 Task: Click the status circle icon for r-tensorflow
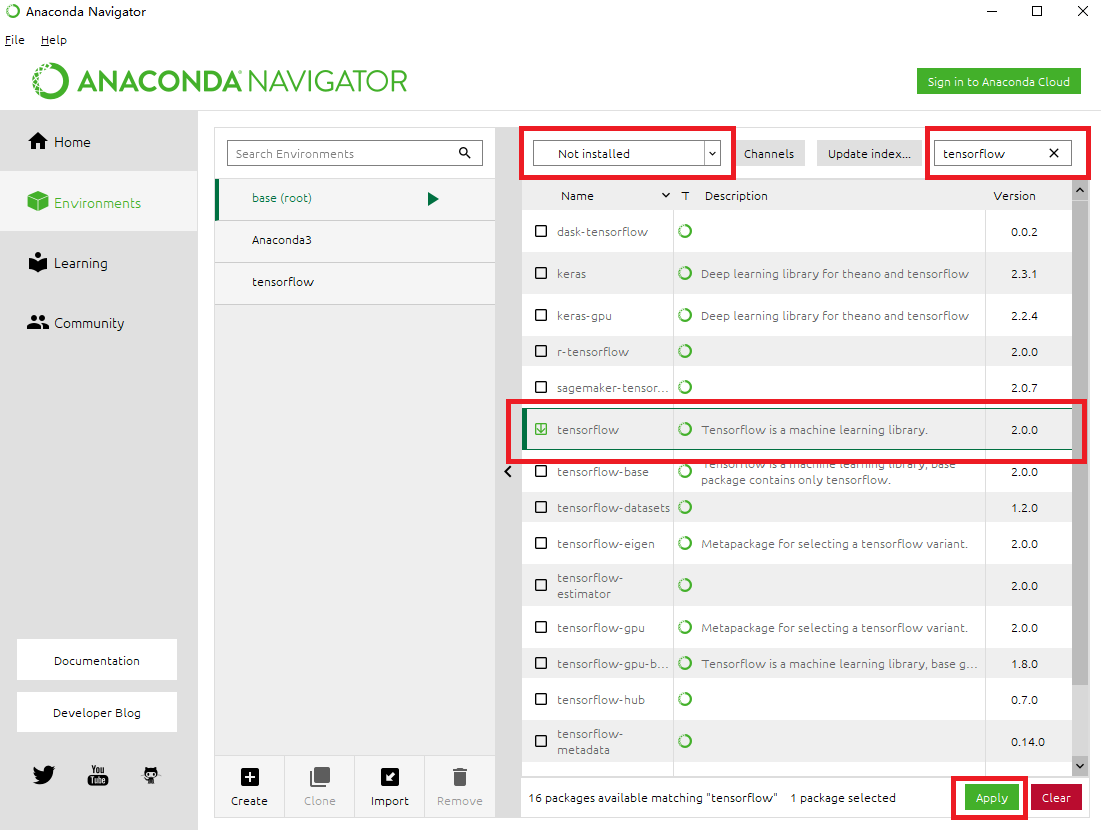click(685, 351)
